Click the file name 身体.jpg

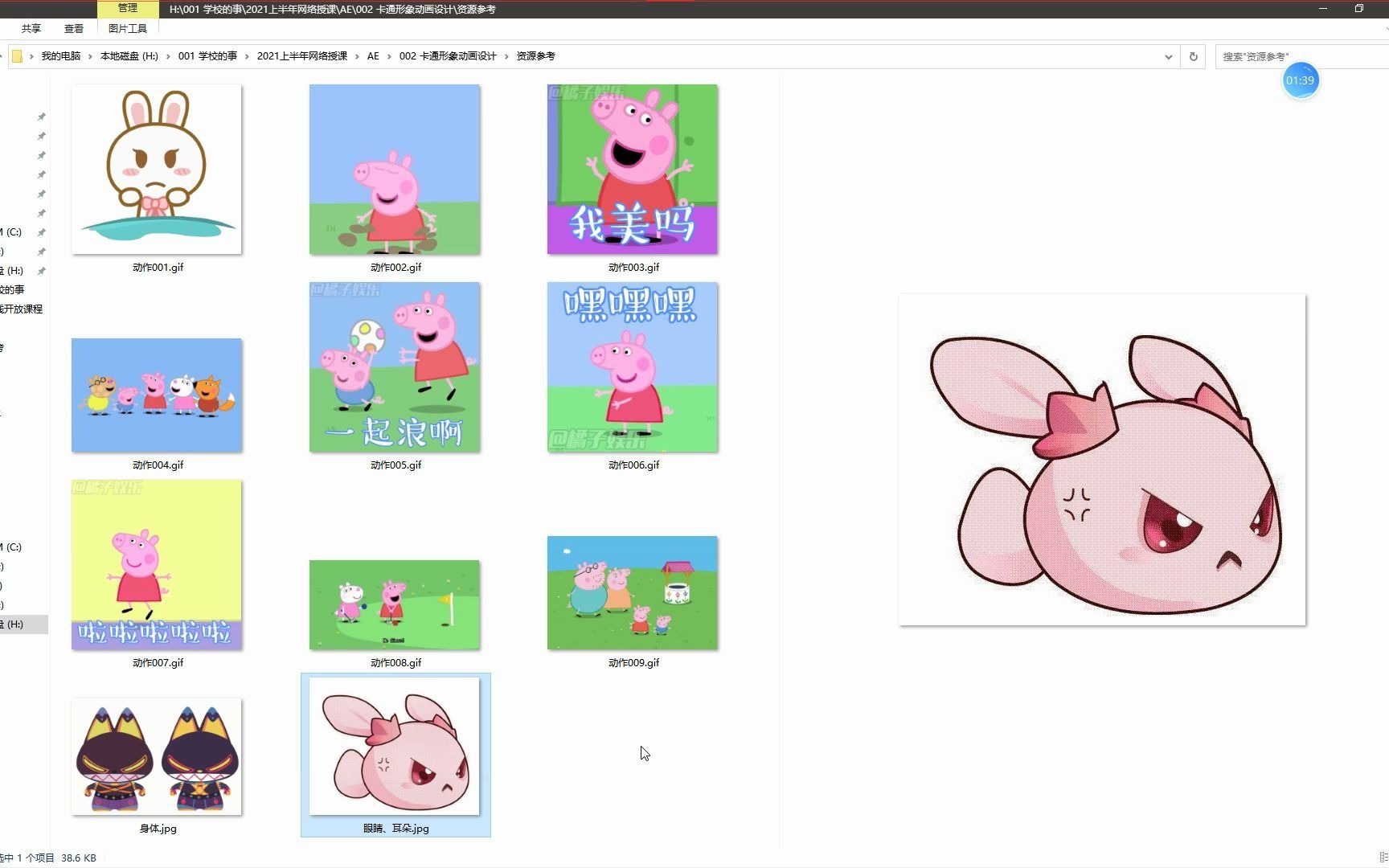point(158,829)
